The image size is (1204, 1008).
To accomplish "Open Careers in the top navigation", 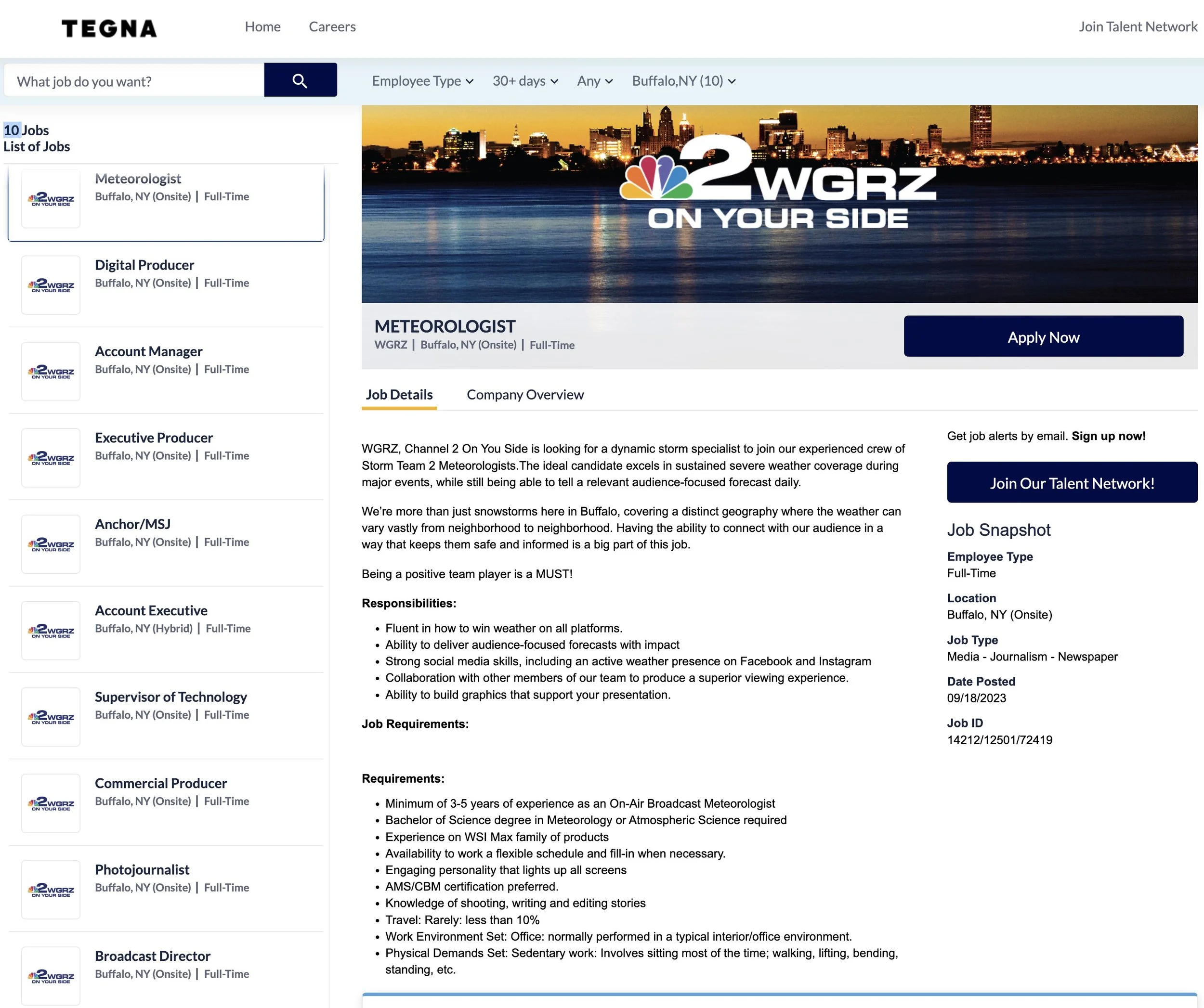I will 332,26.
